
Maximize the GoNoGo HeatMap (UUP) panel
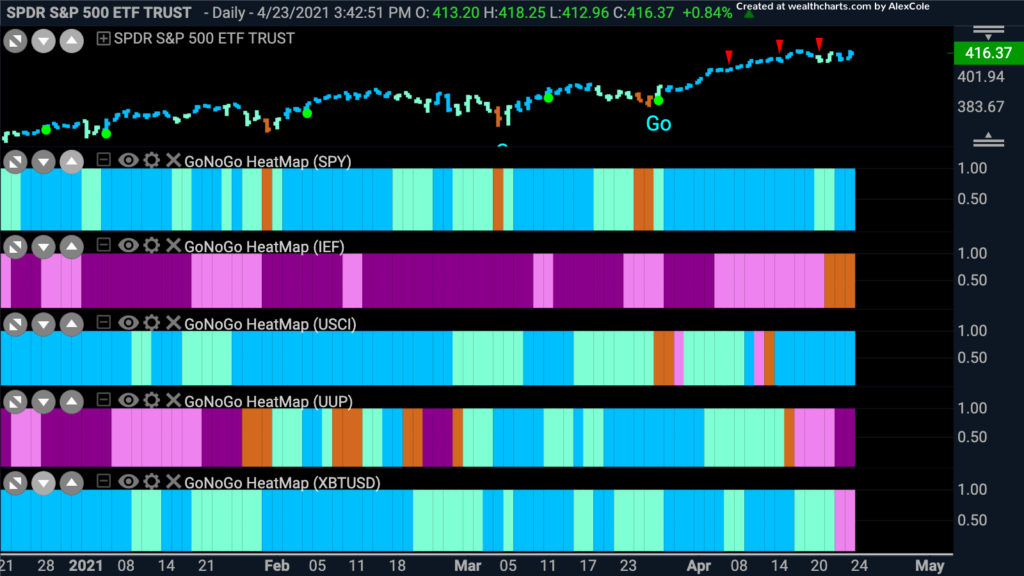pos(15,401)
